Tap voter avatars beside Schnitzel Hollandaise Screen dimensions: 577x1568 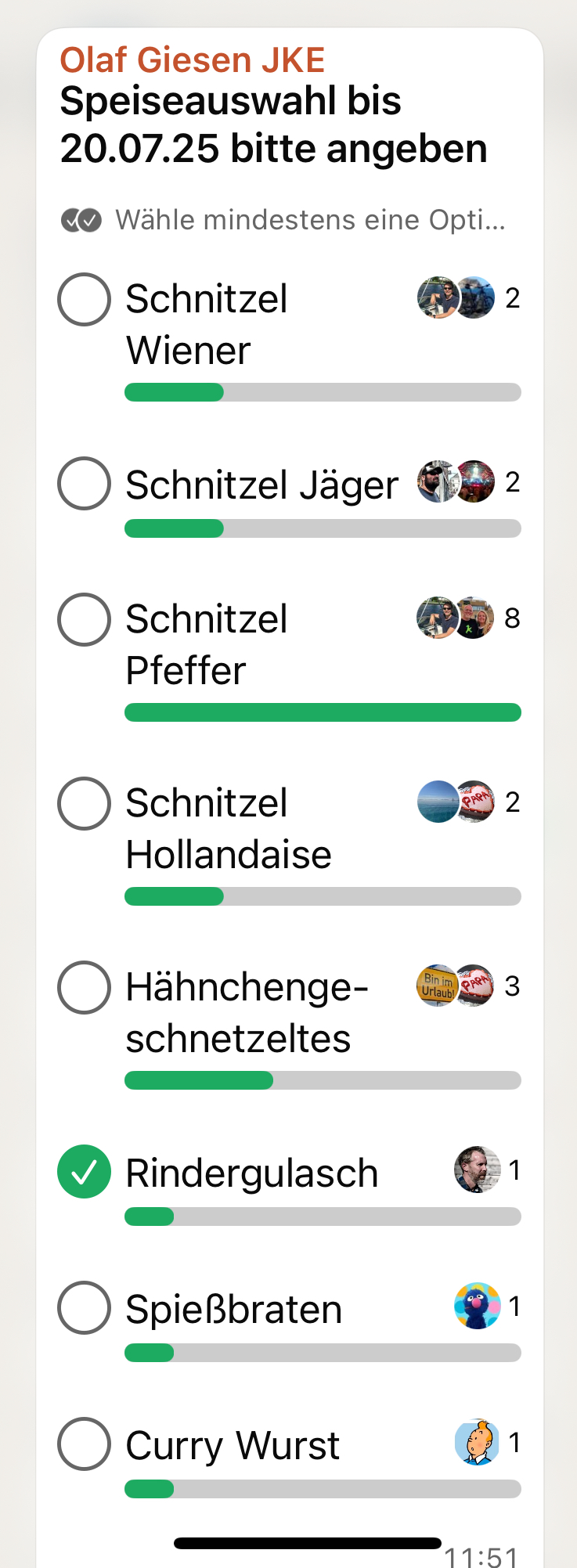point(456,802)
